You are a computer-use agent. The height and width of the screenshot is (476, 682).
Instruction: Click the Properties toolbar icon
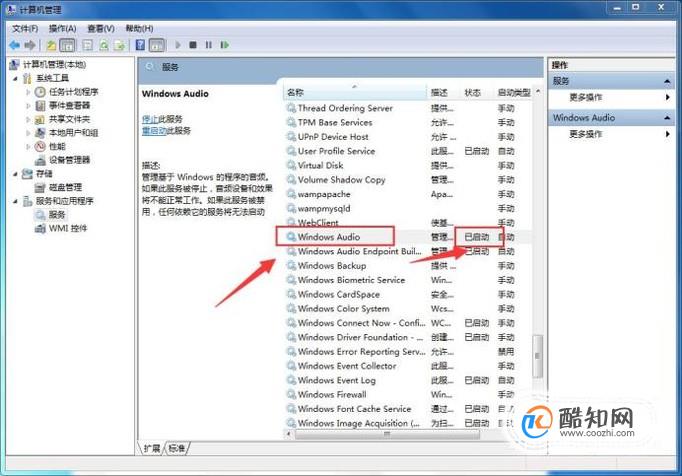pyautogui.click(x=87, y=45)
